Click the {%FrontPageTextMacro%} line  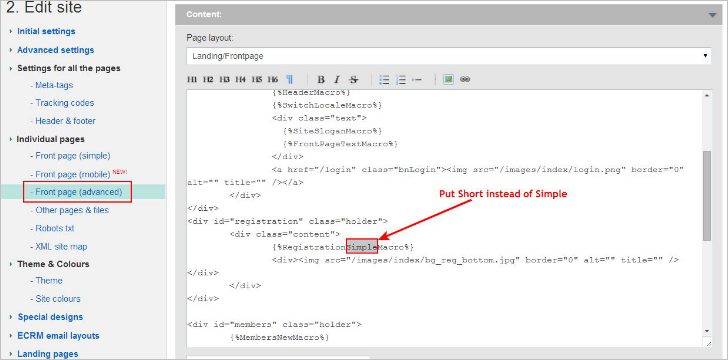340,144
